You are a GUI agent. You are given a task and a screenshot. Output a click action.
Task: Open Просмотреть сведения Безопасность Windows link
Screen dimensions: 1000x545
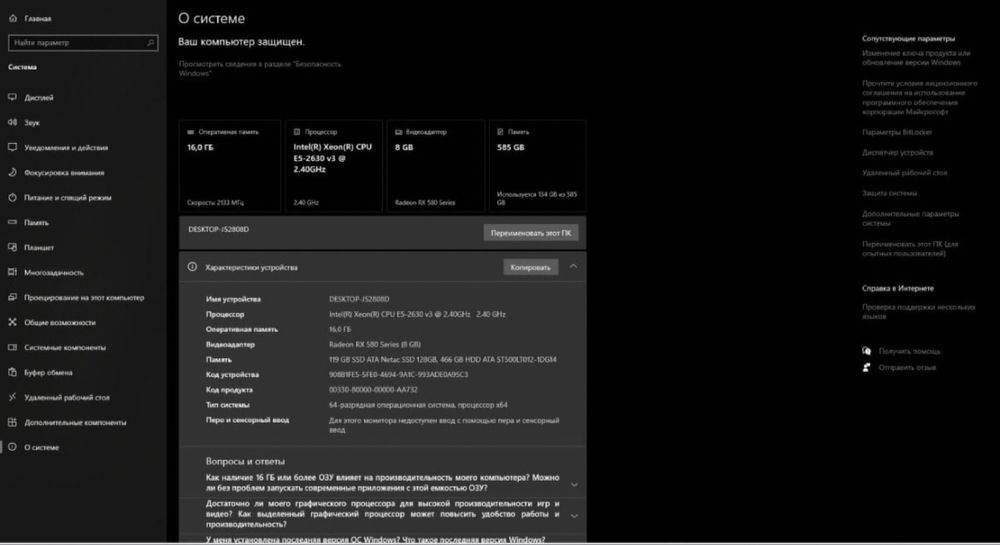(260, 68)
